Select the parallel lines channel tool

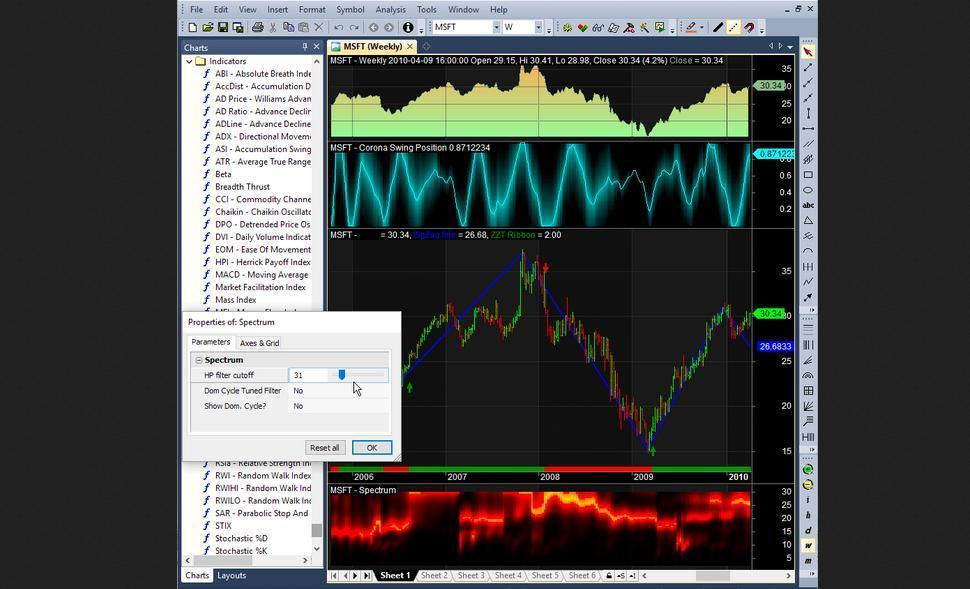point(808,144)
